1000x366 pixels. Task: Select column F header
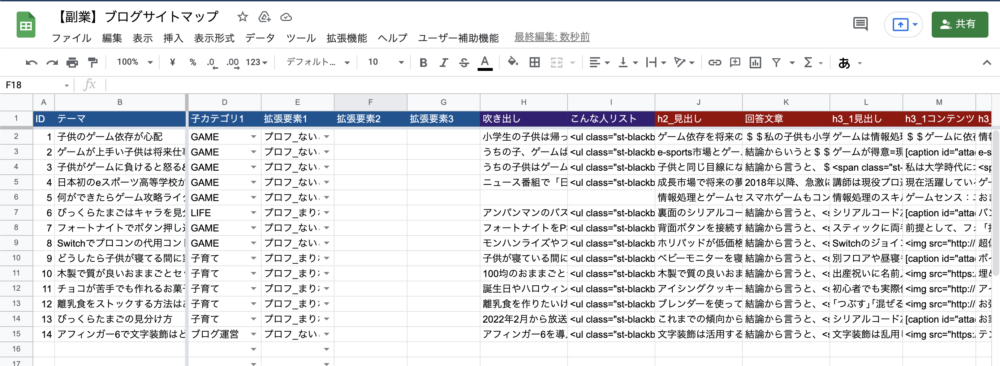pyautogui.click(x=371, y=102)
